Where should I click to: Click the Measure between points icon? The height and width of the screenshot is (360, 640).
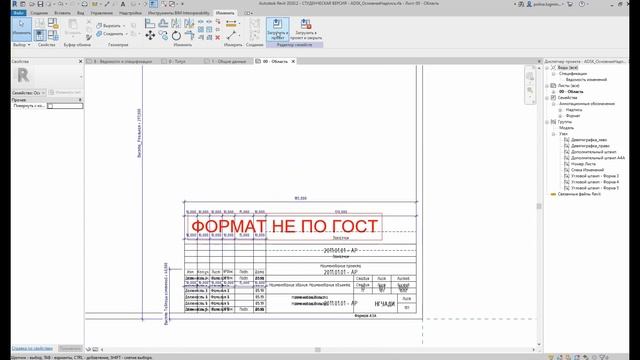(231, 36)
